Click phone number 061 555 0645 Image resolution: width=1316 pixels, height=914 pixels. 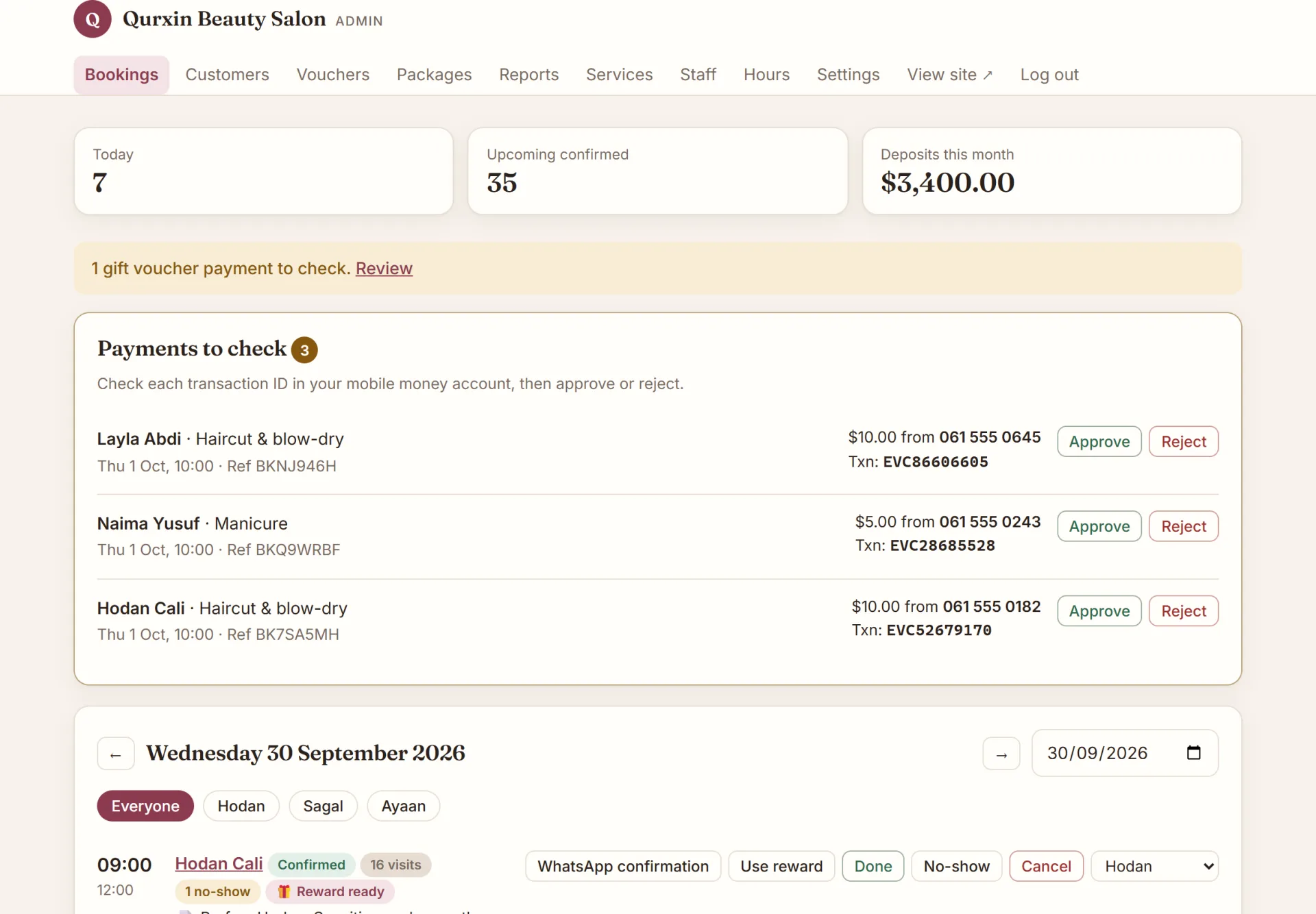(x=989, y=437)
